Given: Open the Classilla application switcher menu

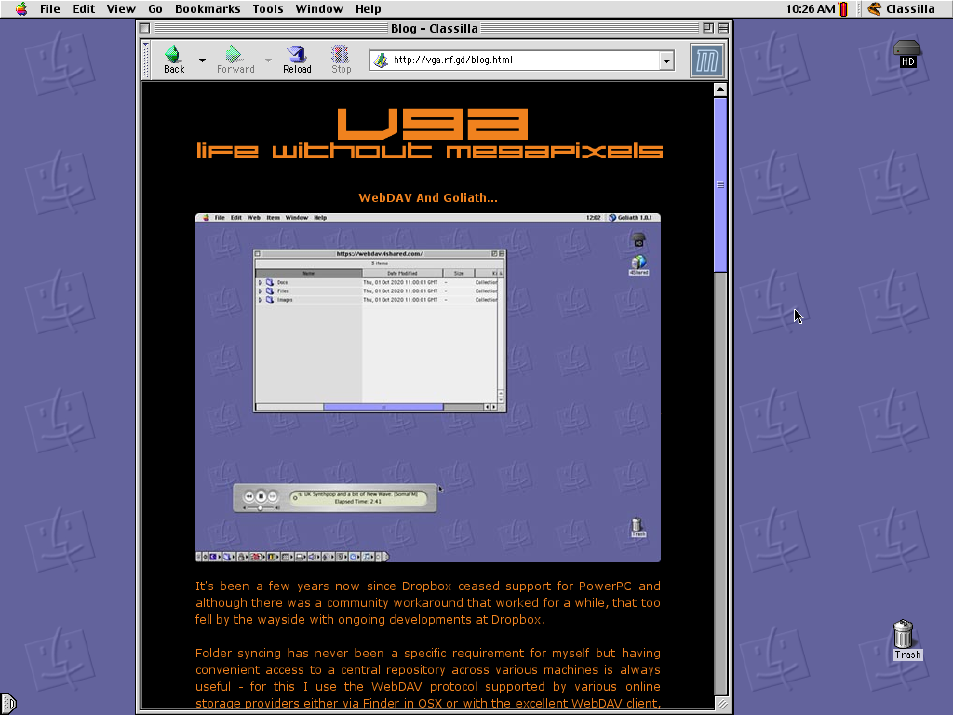Looking at the screenshot, I should click(x=901, y=9).
